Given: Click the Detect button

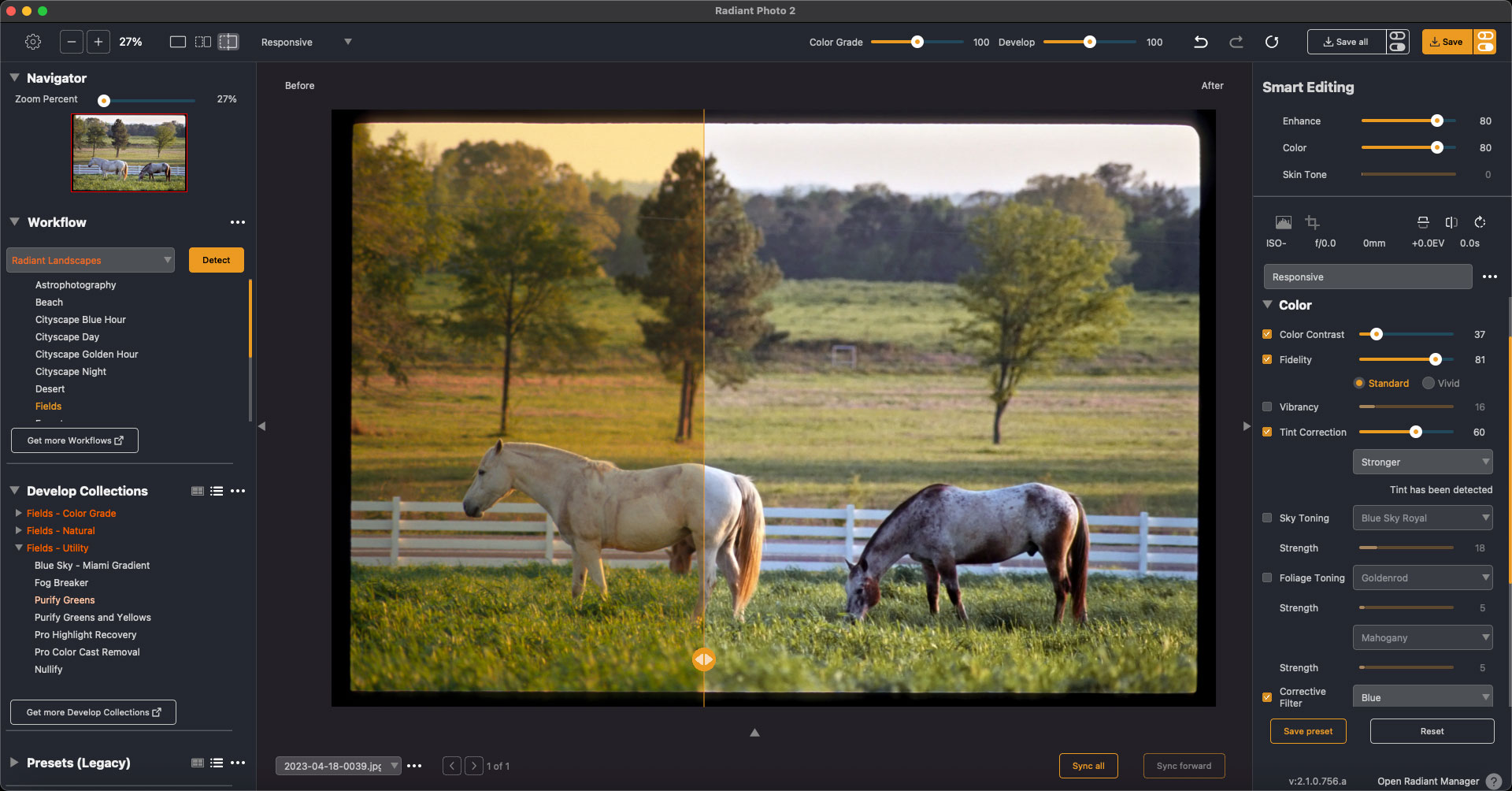Looking at the screenshot, I should point(216,260).
